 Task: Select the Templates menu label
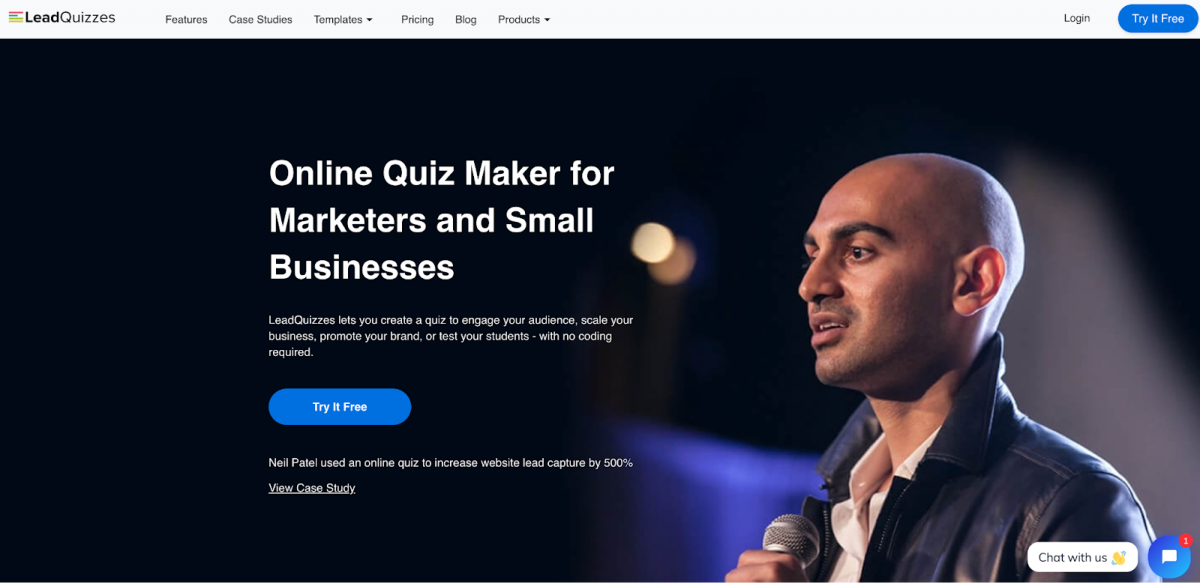pyautogui.click(x=338, y=19)
